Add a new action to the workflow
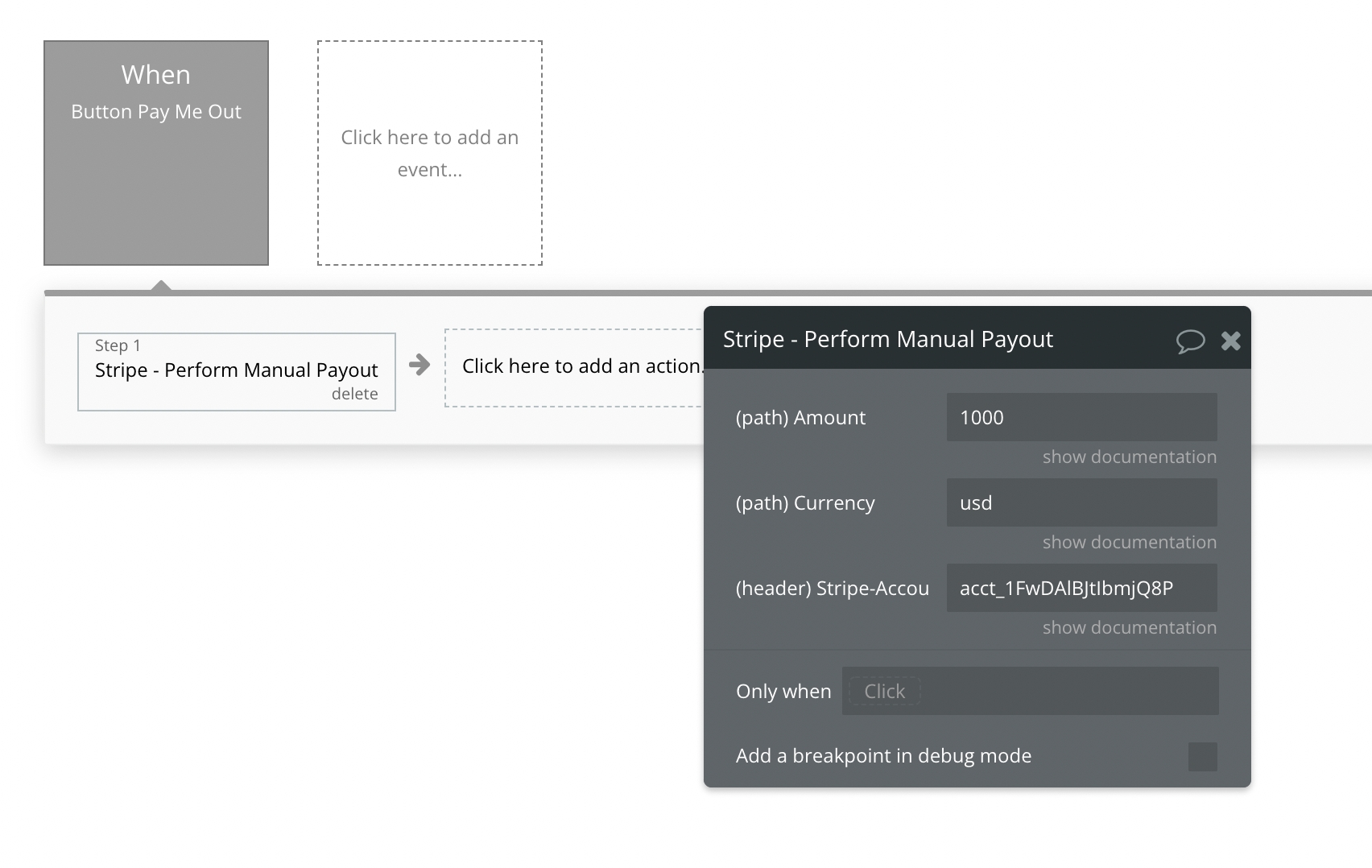1372x868 pixels. (x=573, y=366)
